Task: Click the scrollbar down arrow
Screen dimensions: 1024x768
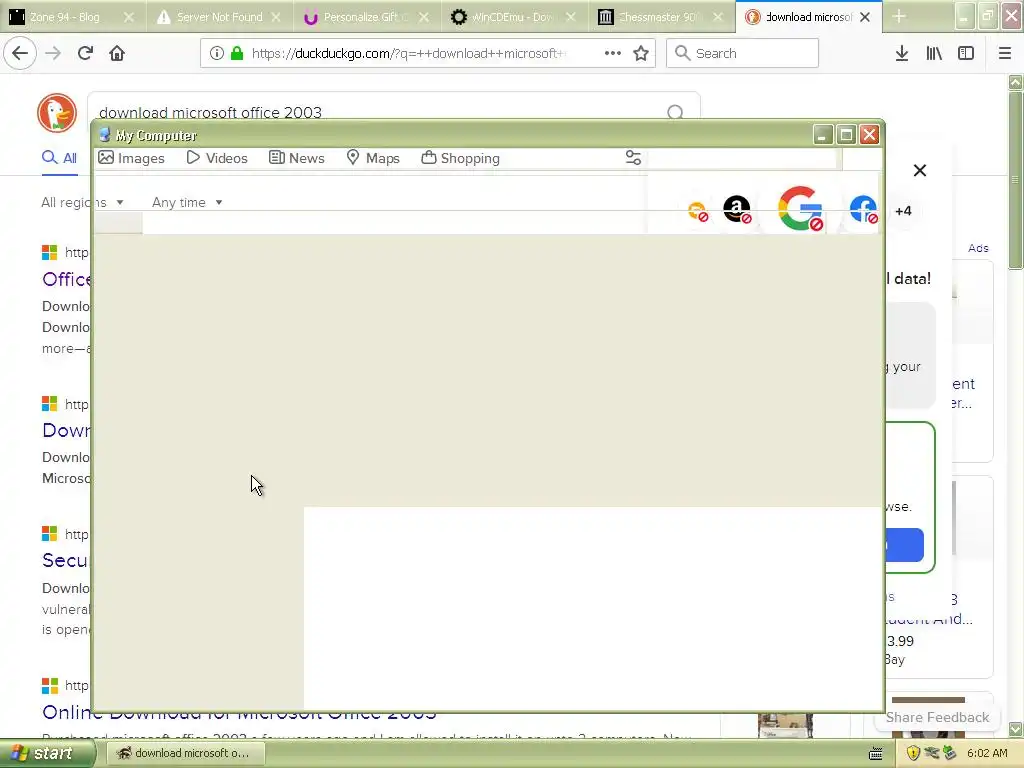Action: 1015,728
